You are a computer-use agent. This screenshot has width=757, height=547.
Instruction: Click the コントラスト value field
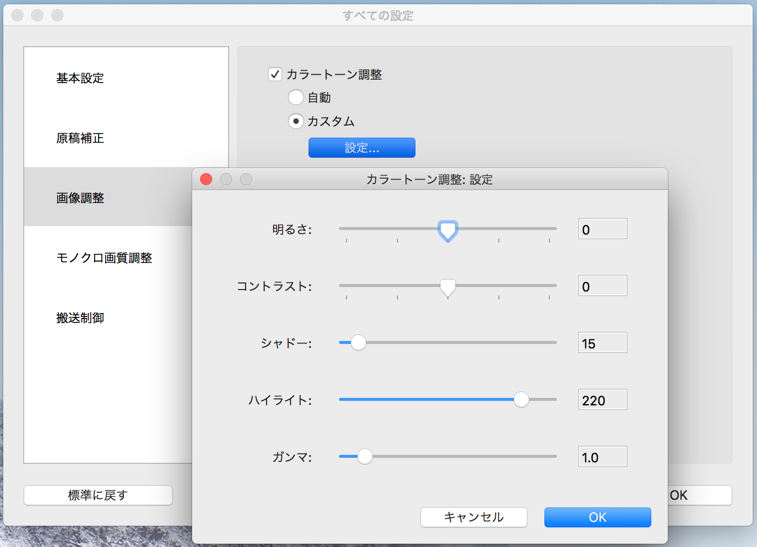[603, 286]
